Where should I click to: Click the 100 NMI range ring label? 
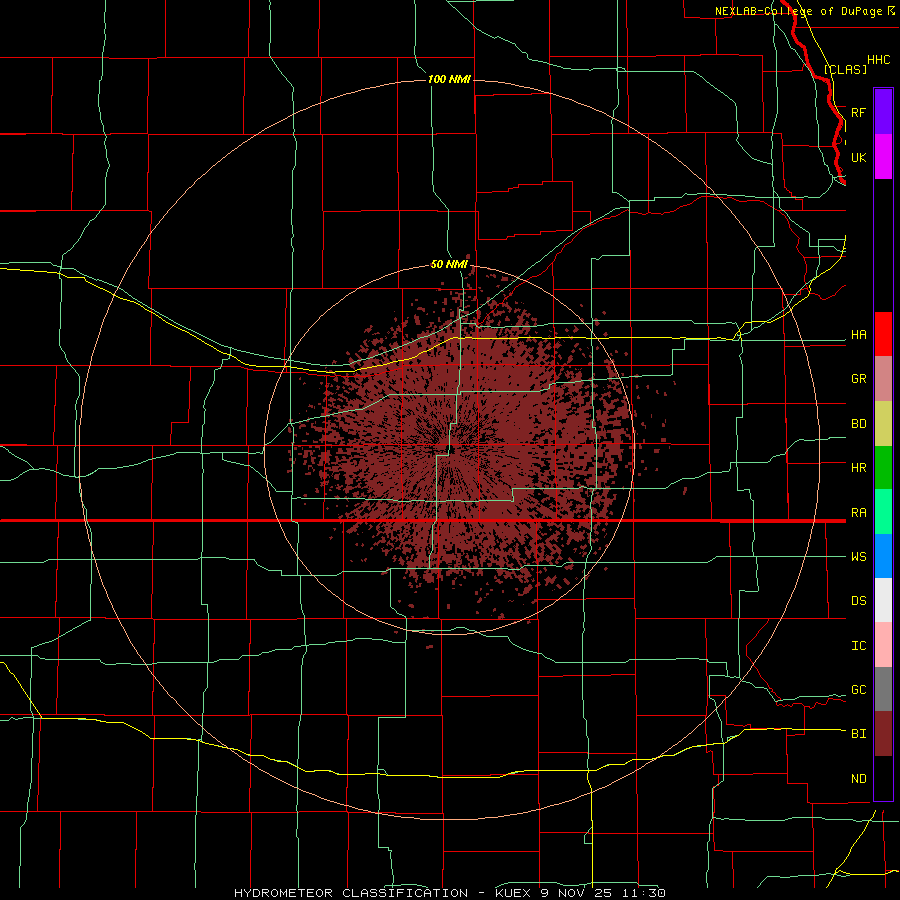coord(449,79)
